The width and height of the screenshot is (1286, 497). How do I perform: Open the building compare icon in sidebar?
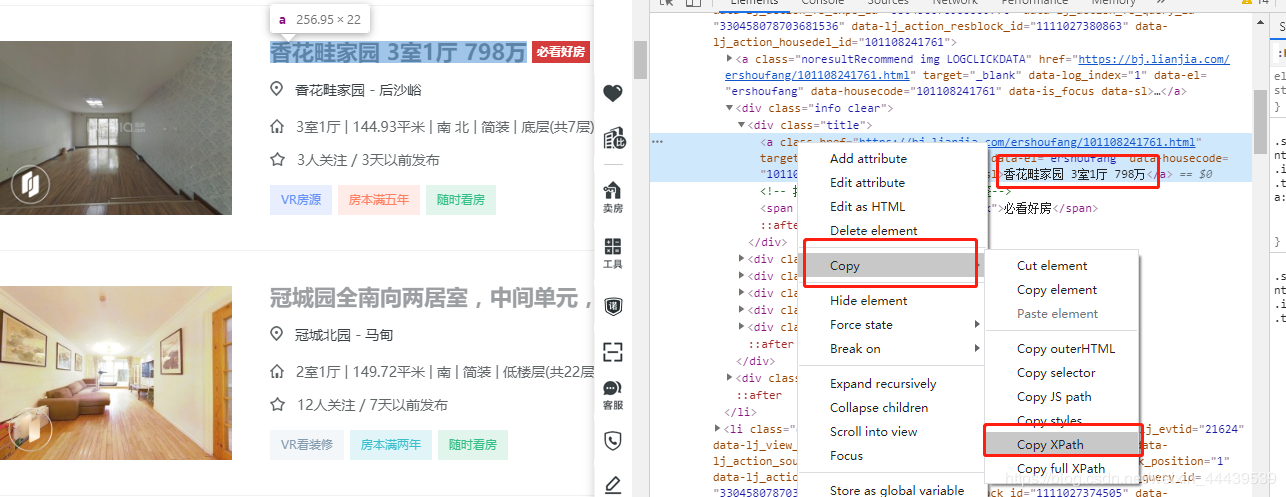(613, 138)
